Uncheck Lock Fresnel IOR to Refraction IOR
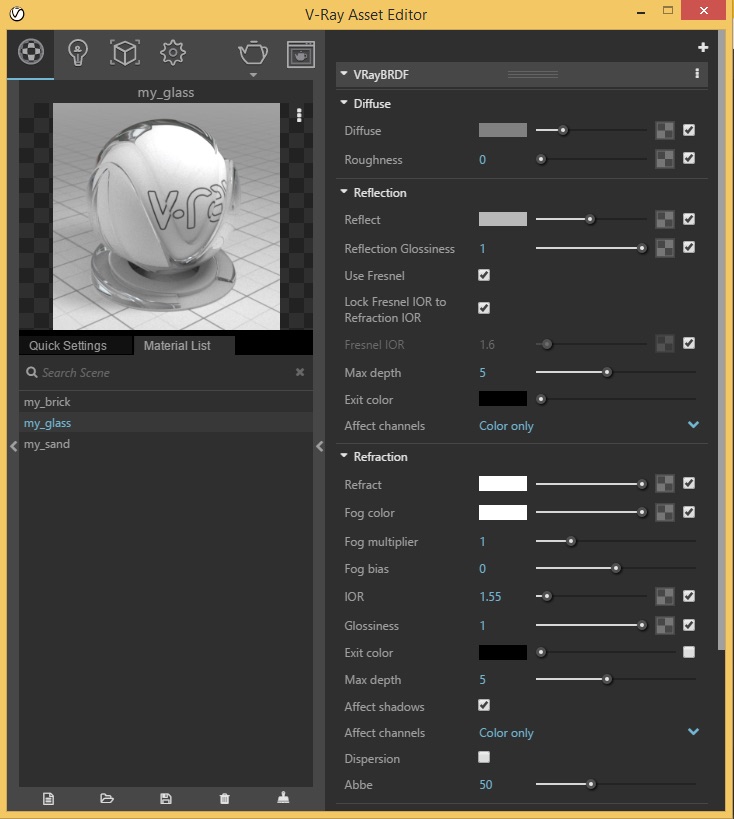This screenshot has height=819, width=734. coord(484,308)
